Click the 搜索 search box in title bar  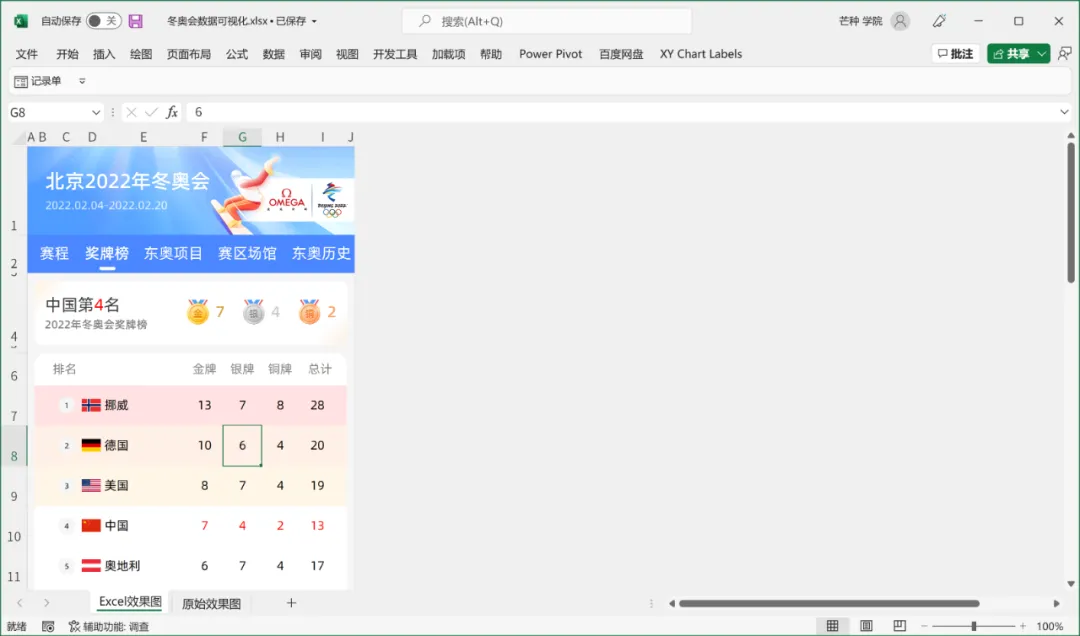click(x=547, y=21)
